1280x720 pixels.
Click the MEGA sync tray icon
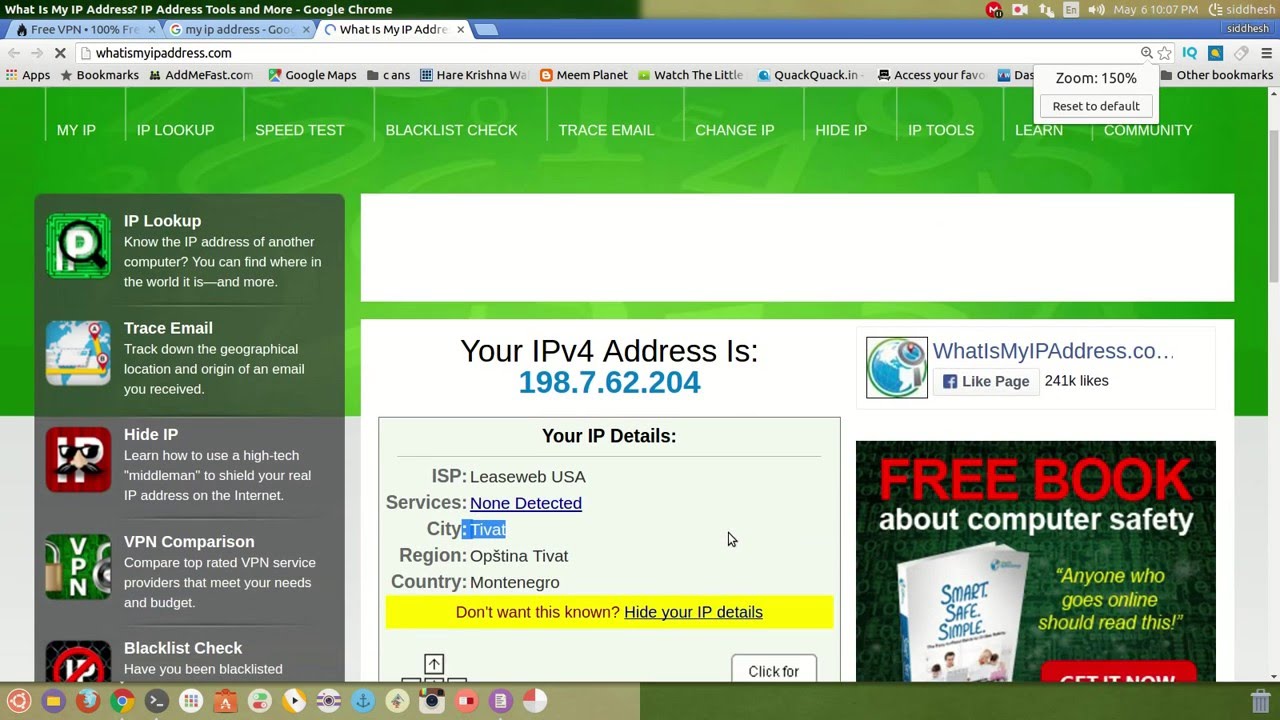pos(994,10)
